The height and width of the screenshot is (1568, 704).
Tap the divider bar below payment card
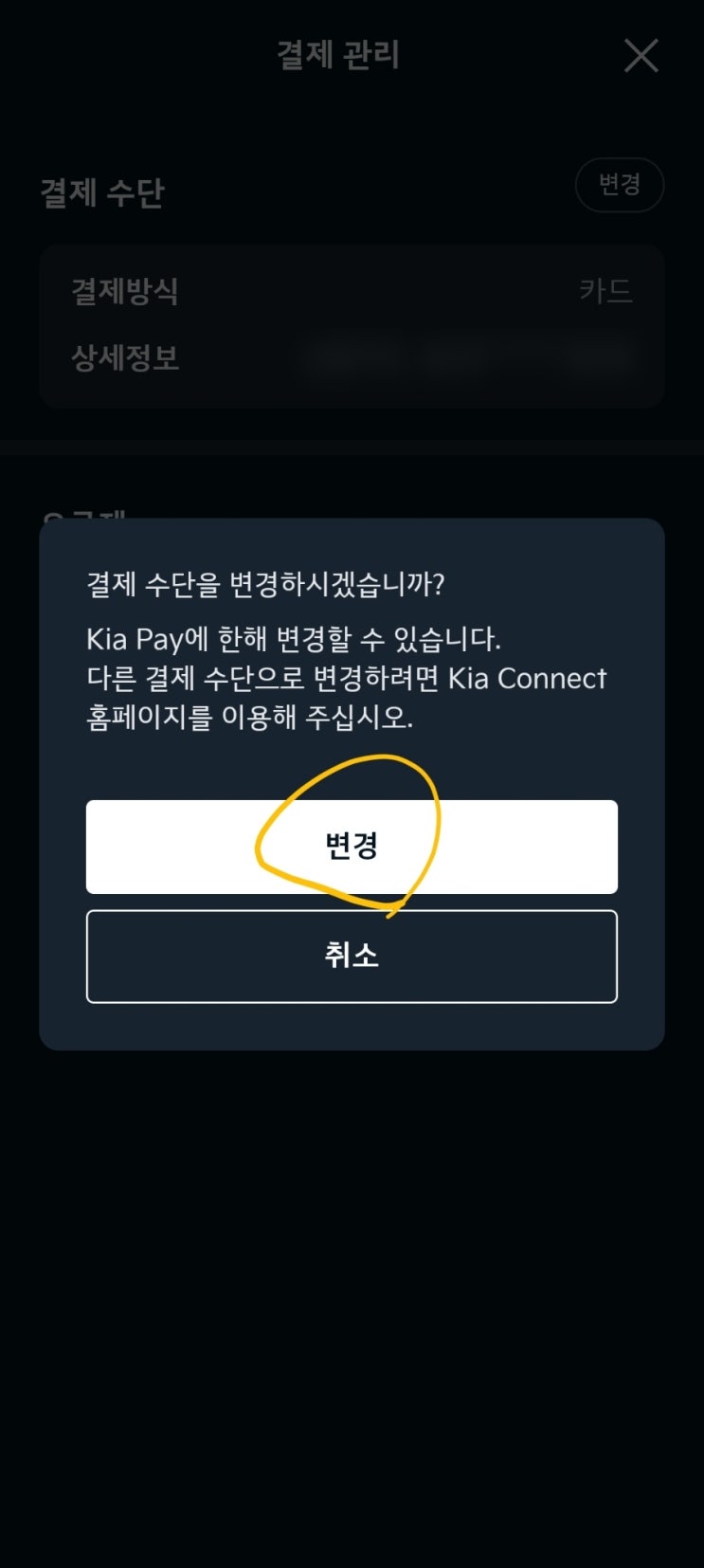[x=352, y=447]
